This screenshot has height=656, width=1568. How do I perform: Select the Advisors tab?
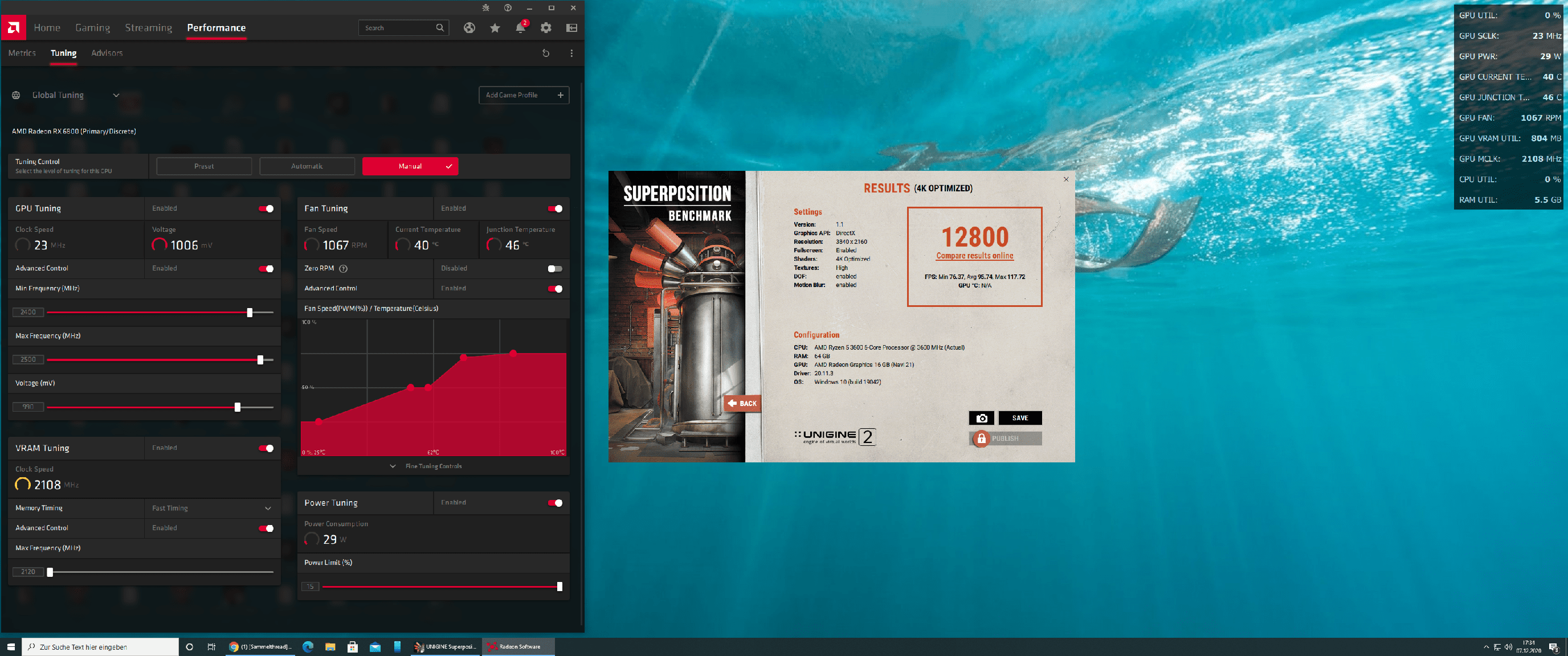107,52
